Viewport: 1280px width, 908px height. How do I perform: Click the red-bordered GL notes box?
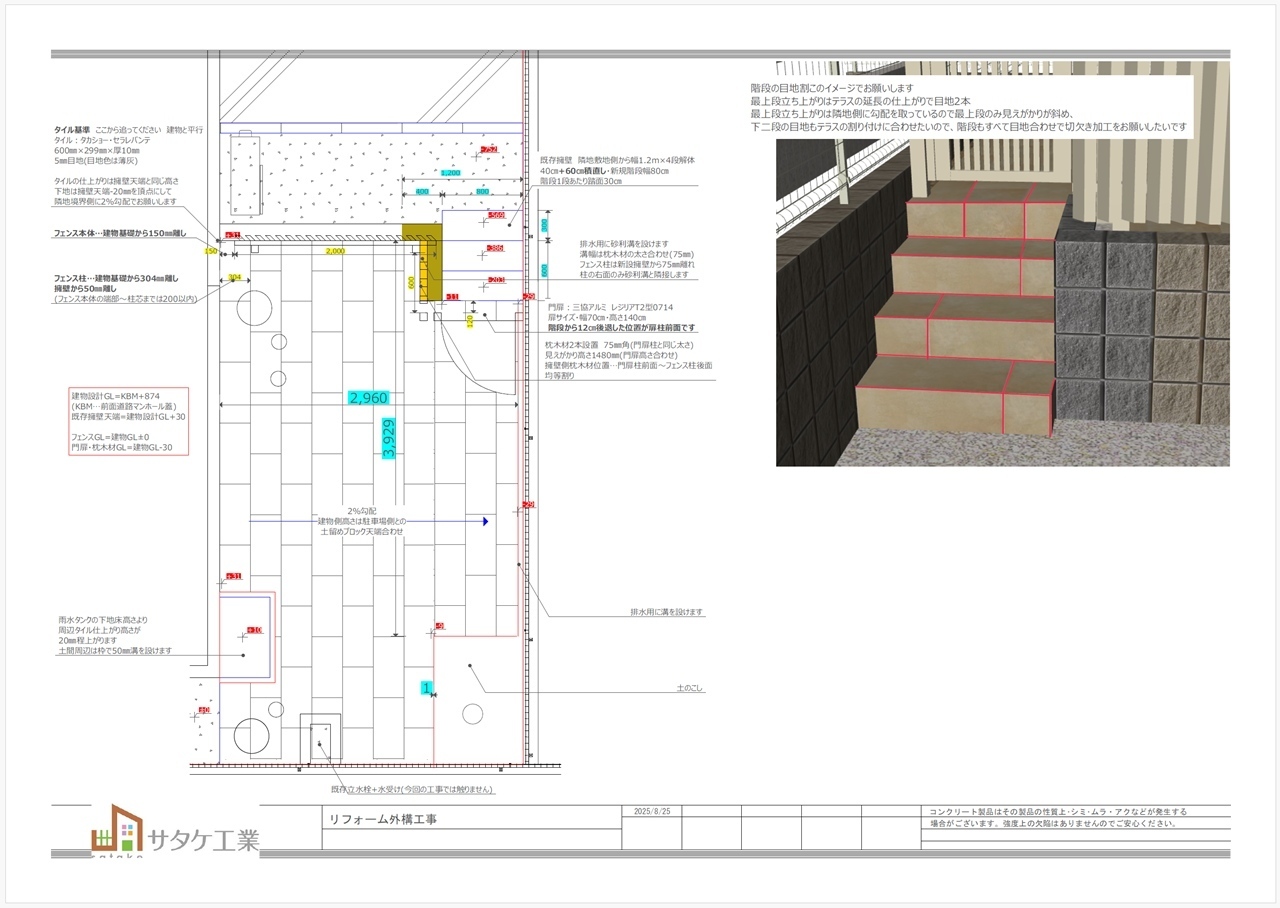pyautogui.click(x=127, y=421)
